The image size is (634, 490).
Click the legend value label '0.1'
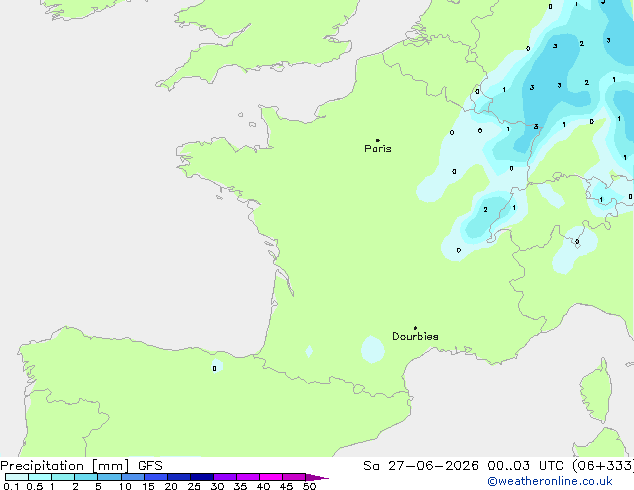[11, 486]
